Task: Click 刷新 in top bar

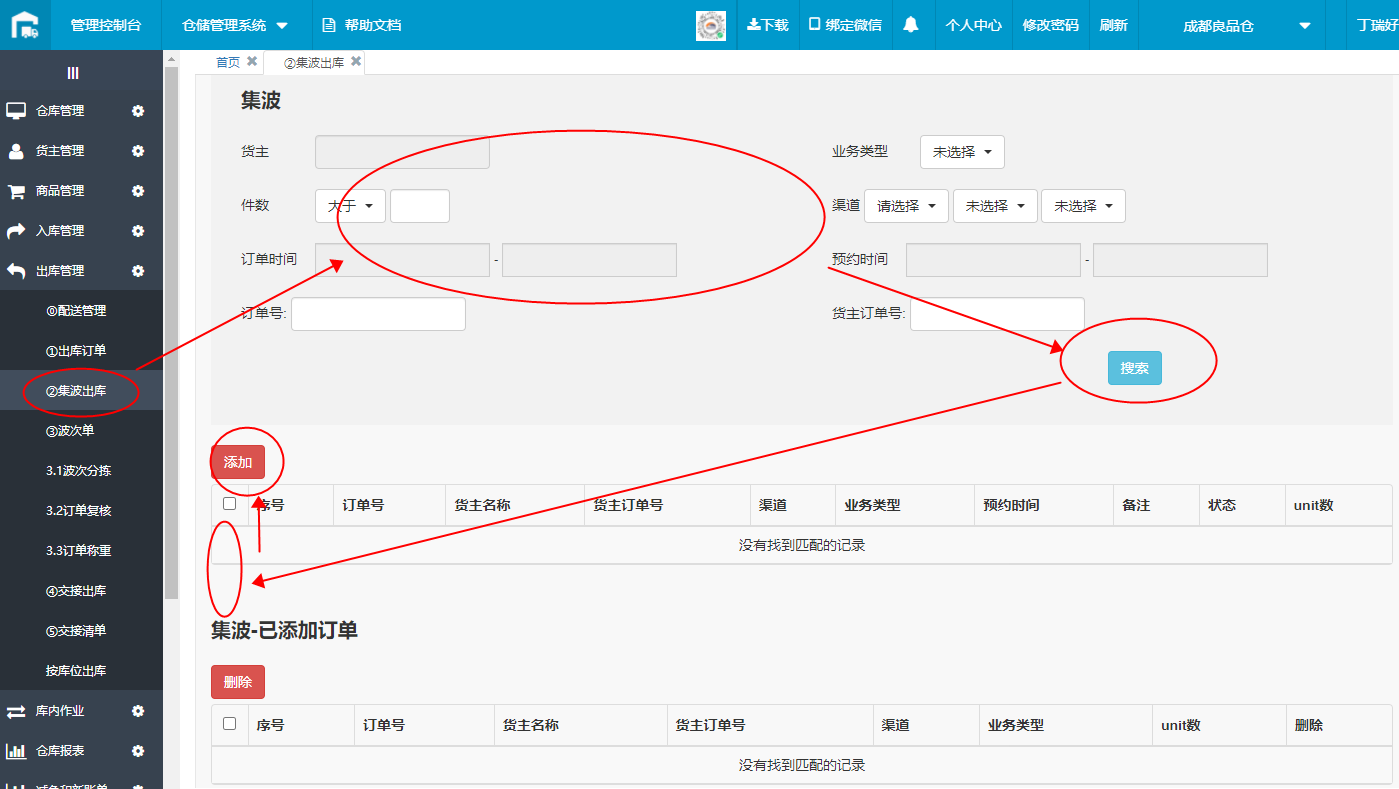Action: 1113,25
